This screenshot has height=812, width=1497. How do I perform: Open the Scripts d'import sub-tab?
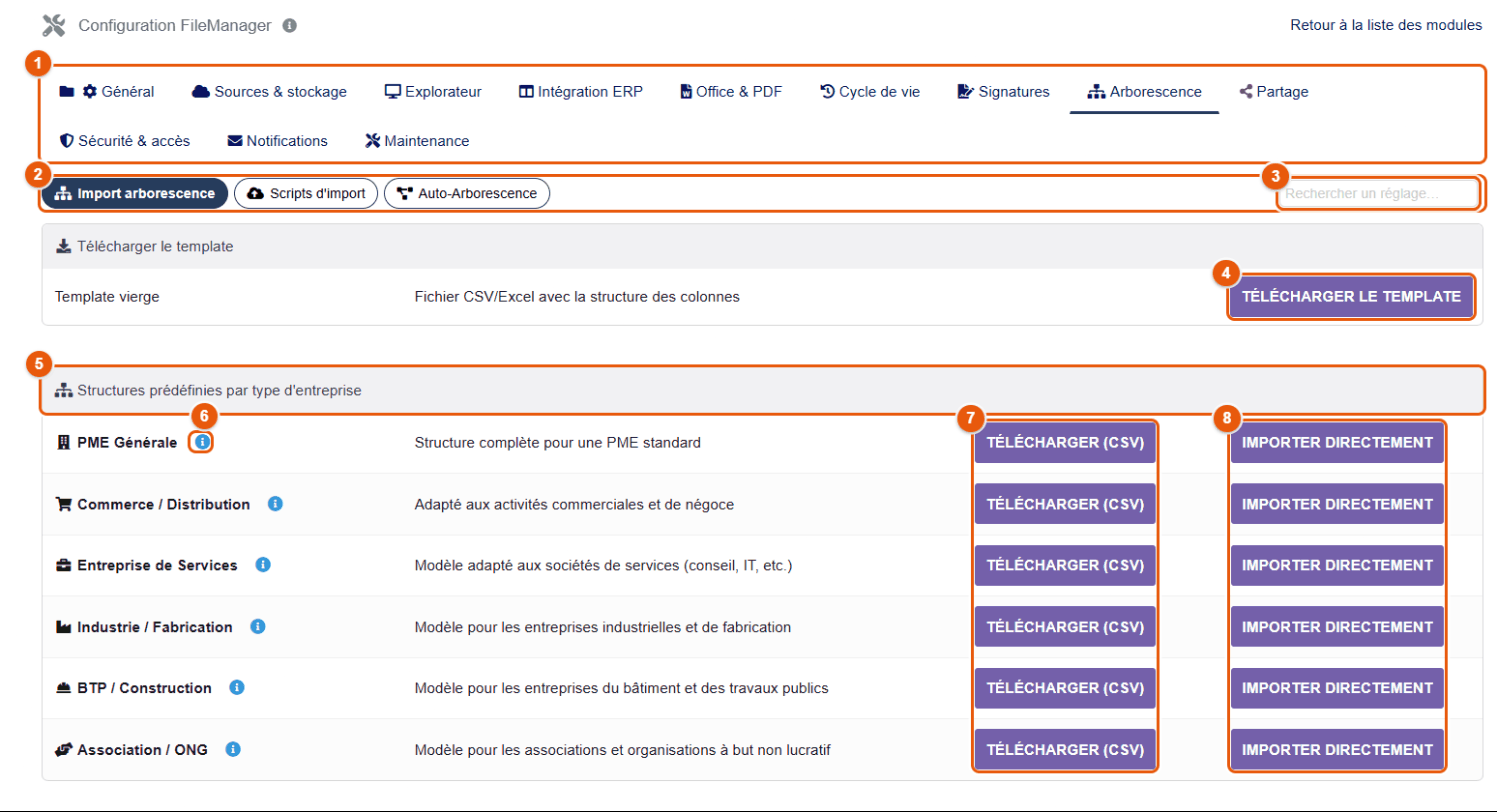pos(306,193)
